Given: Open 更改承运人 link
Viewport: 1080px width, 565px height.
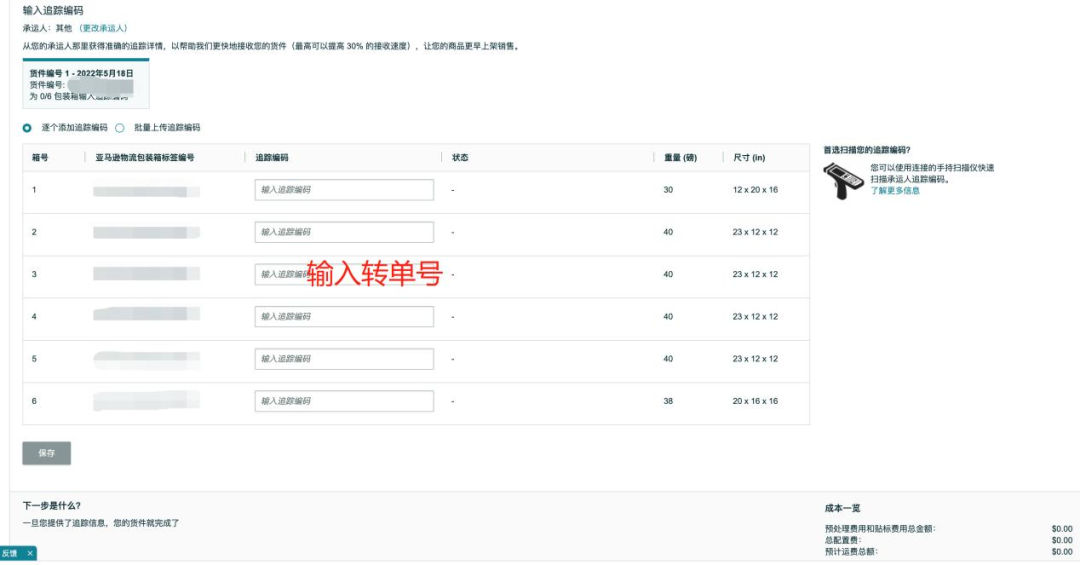Looking at the screenshot, I should (103, 28).
